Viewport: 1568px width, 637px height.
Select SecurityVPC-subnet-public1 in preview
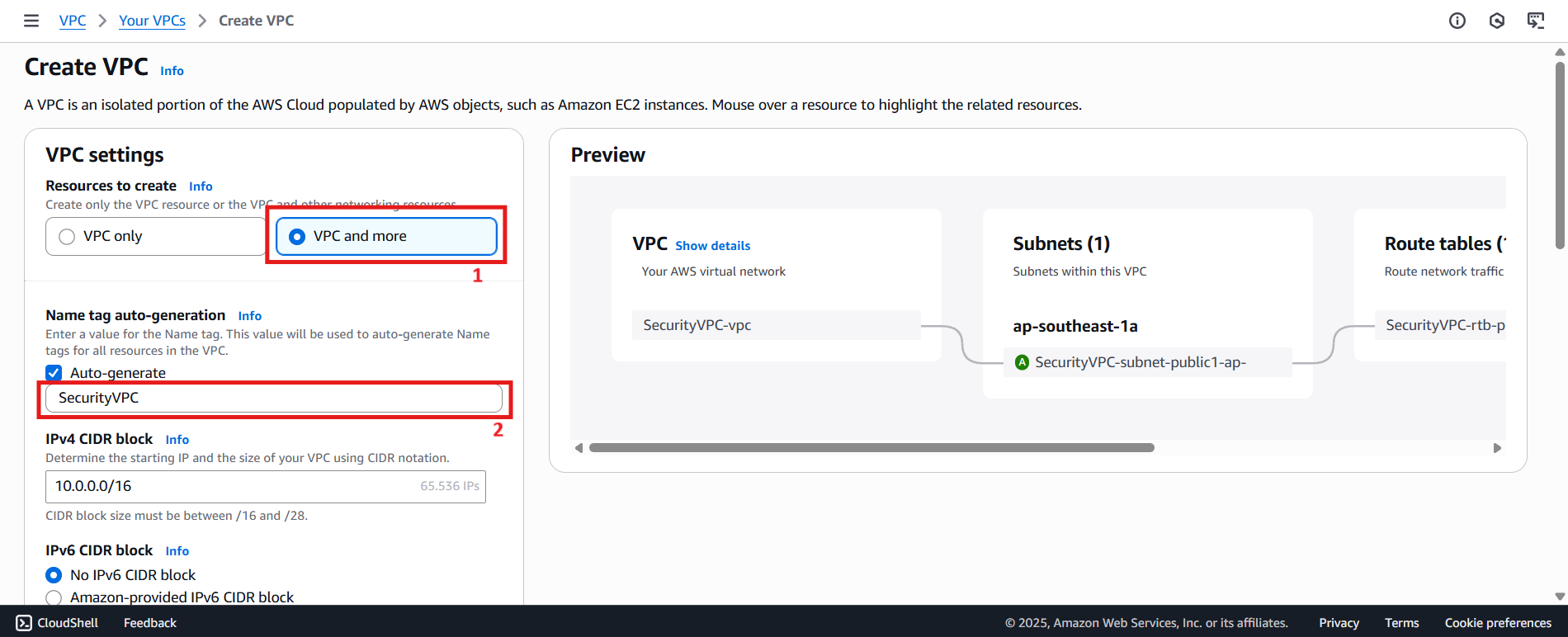pyautogui.click(x=1148, y=362)
